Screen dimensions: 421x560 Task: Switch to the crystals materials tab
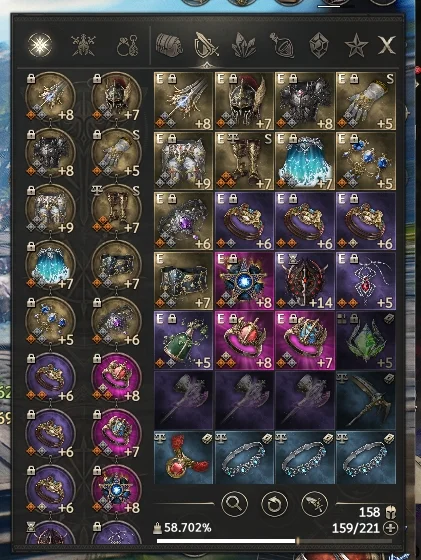click(244, 46)
